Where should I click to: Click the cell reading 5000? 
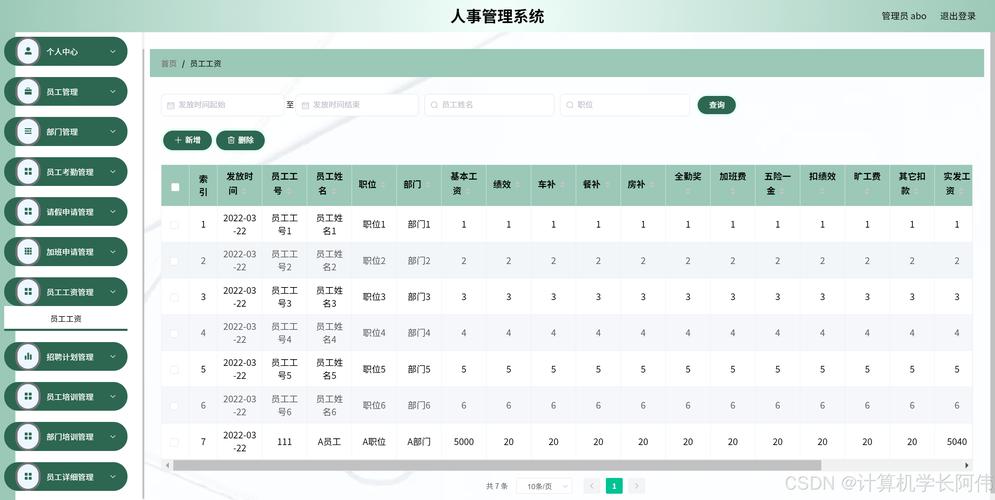(464, 442)
